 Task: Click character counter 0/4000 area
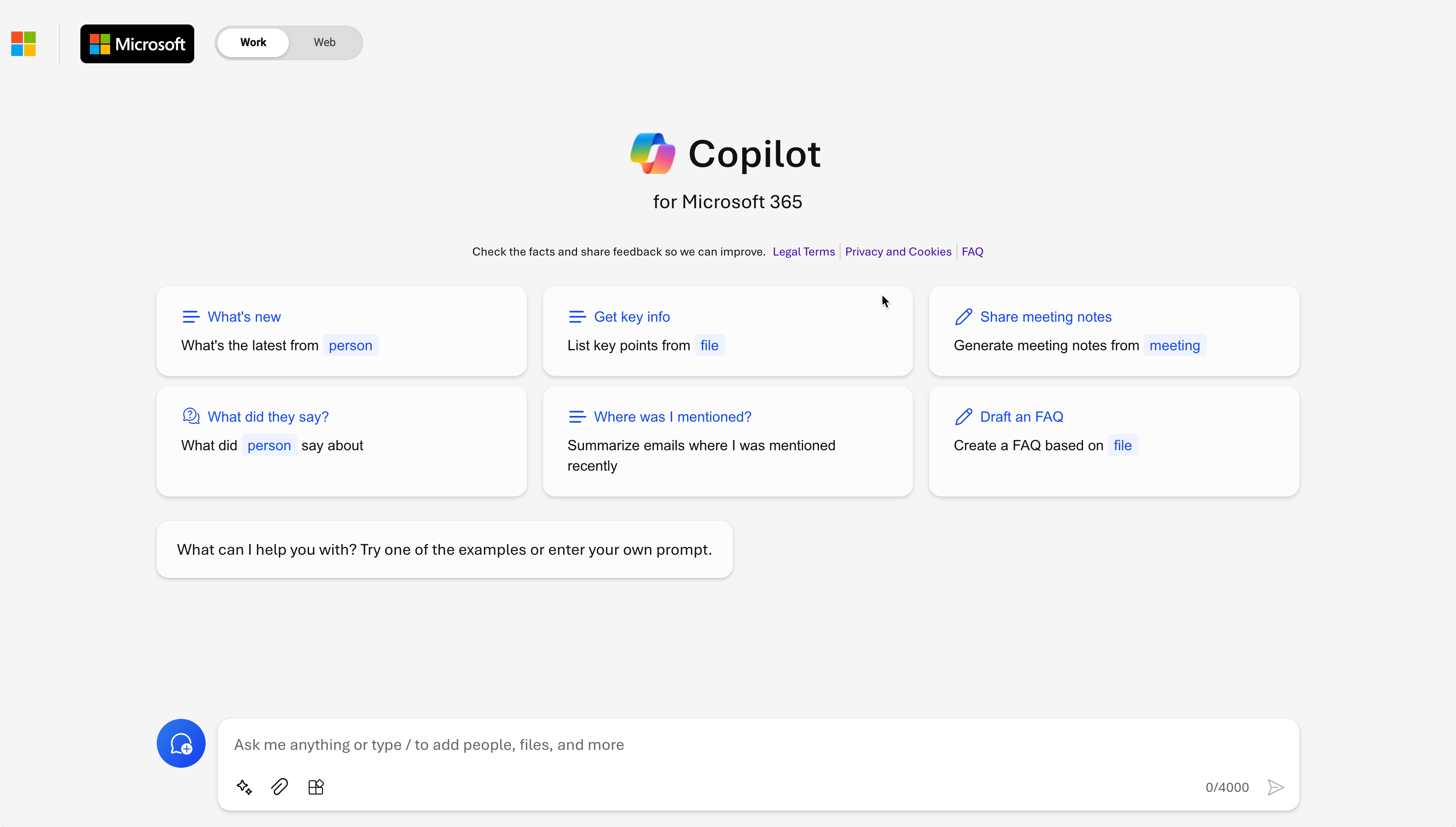click(1227, 786)
